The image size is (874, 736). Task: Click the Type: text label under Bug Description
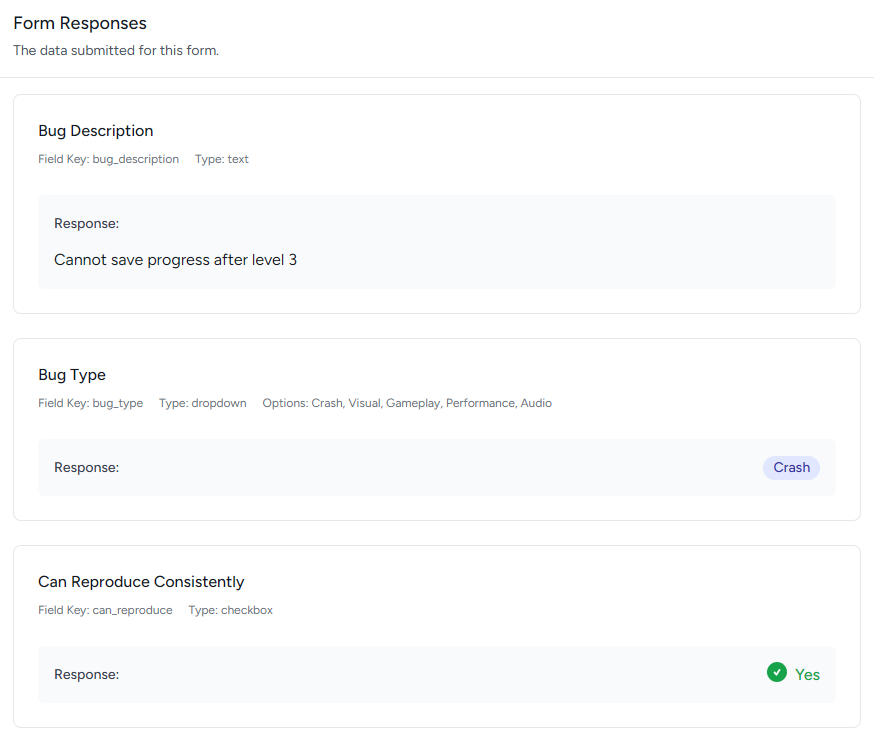pyautogui.click(x=221, y=159)
